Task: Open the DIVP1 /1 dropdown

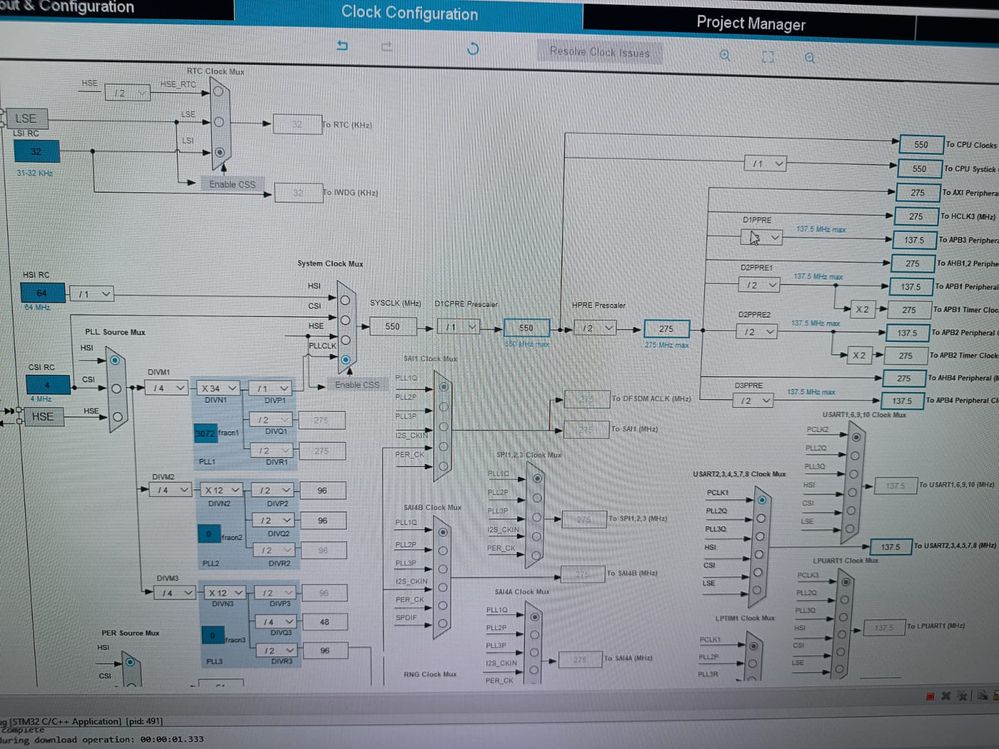Action: click(270, 388)
